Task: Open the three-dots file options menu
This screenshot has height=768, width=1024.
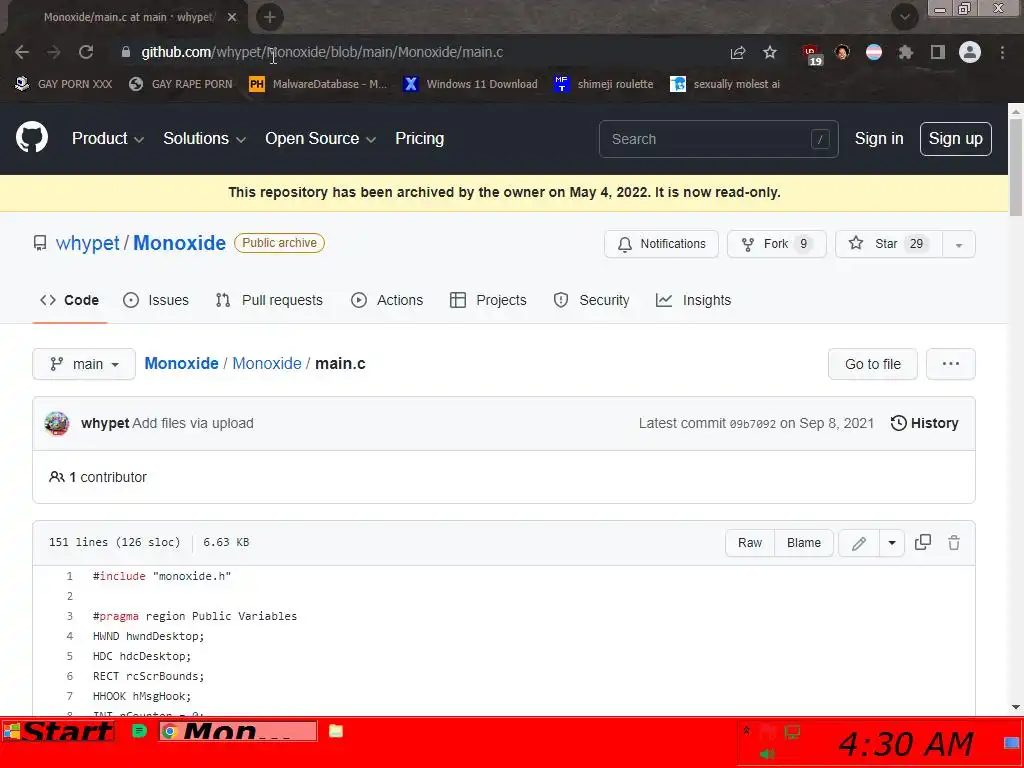Action: (950, 364)
